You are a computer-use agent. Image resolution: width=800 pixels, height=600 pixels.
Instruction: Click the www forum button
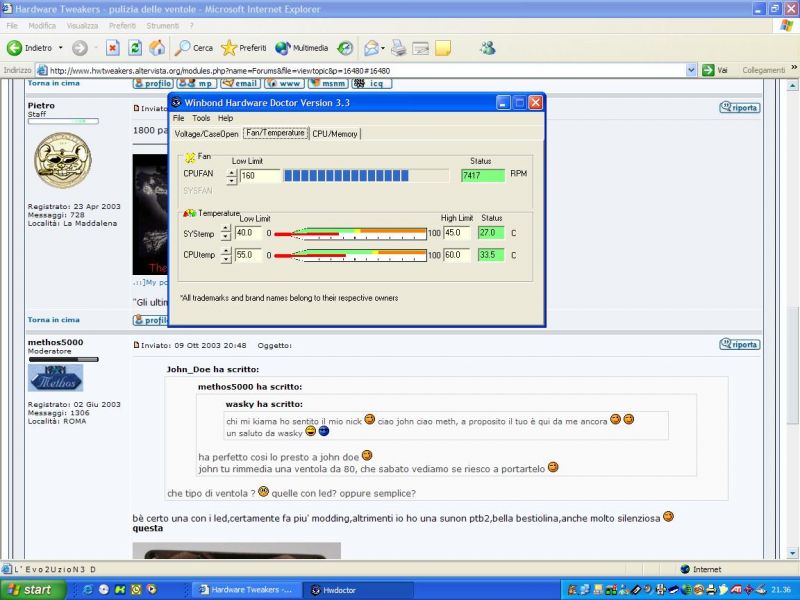[x=284, y=83]
